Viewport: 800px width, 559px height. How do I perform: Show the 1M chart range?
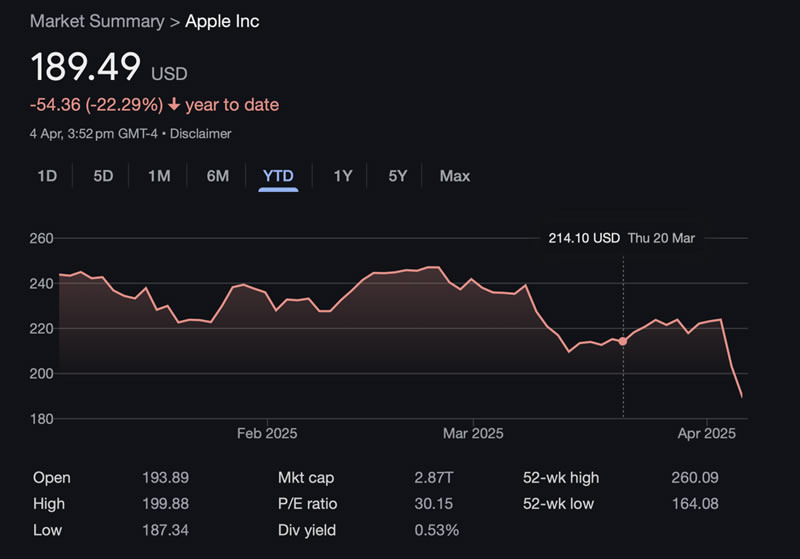159,176
